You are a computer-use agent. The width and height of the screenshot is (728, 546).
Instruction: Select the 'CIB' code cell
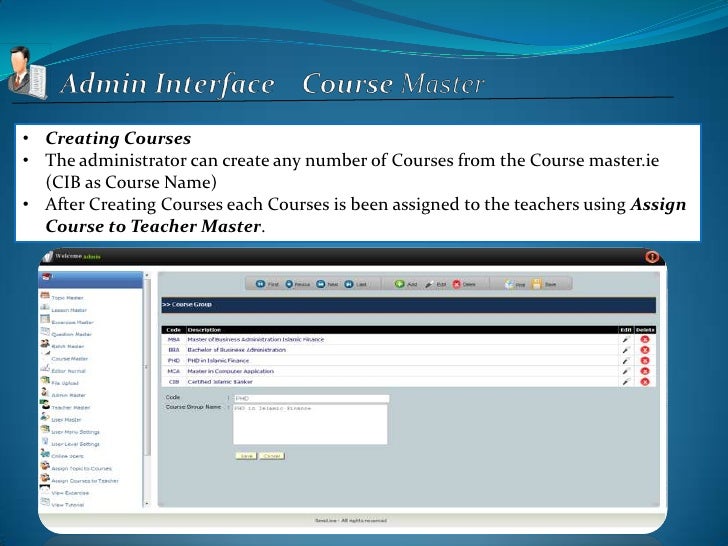pyautogui.click(x=174, y=382)
